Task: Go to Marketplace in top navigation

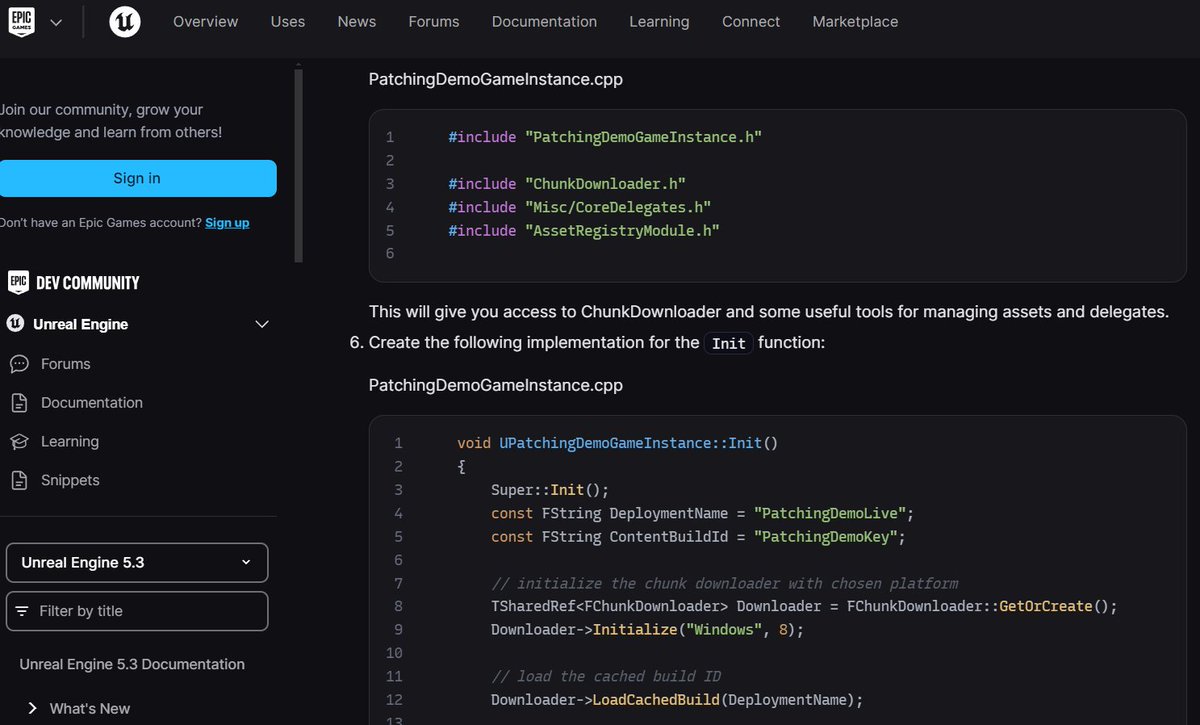Action: (855, 22)
